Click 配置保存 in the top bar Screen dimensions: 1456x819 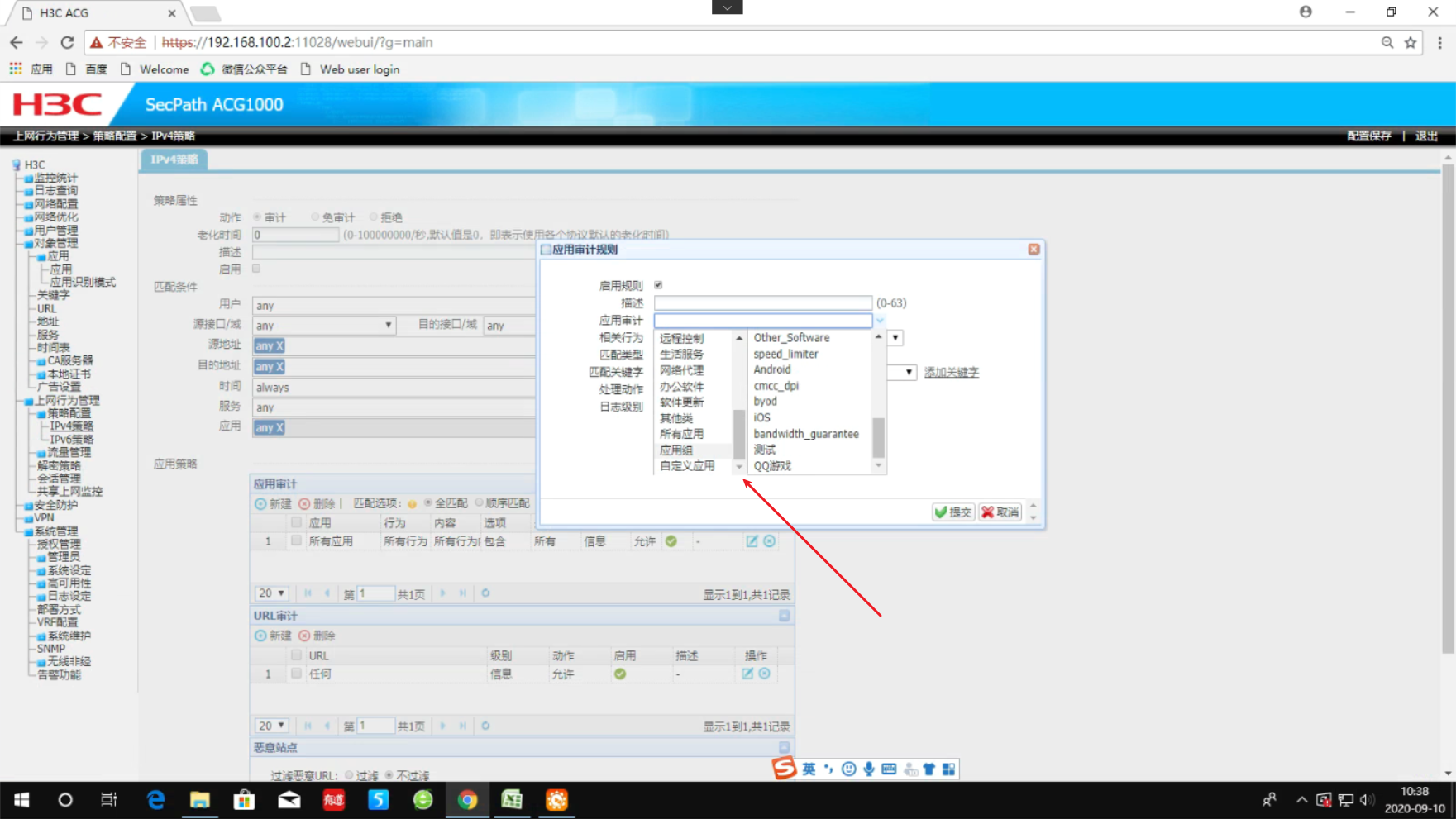click(x=1369, y=136)
